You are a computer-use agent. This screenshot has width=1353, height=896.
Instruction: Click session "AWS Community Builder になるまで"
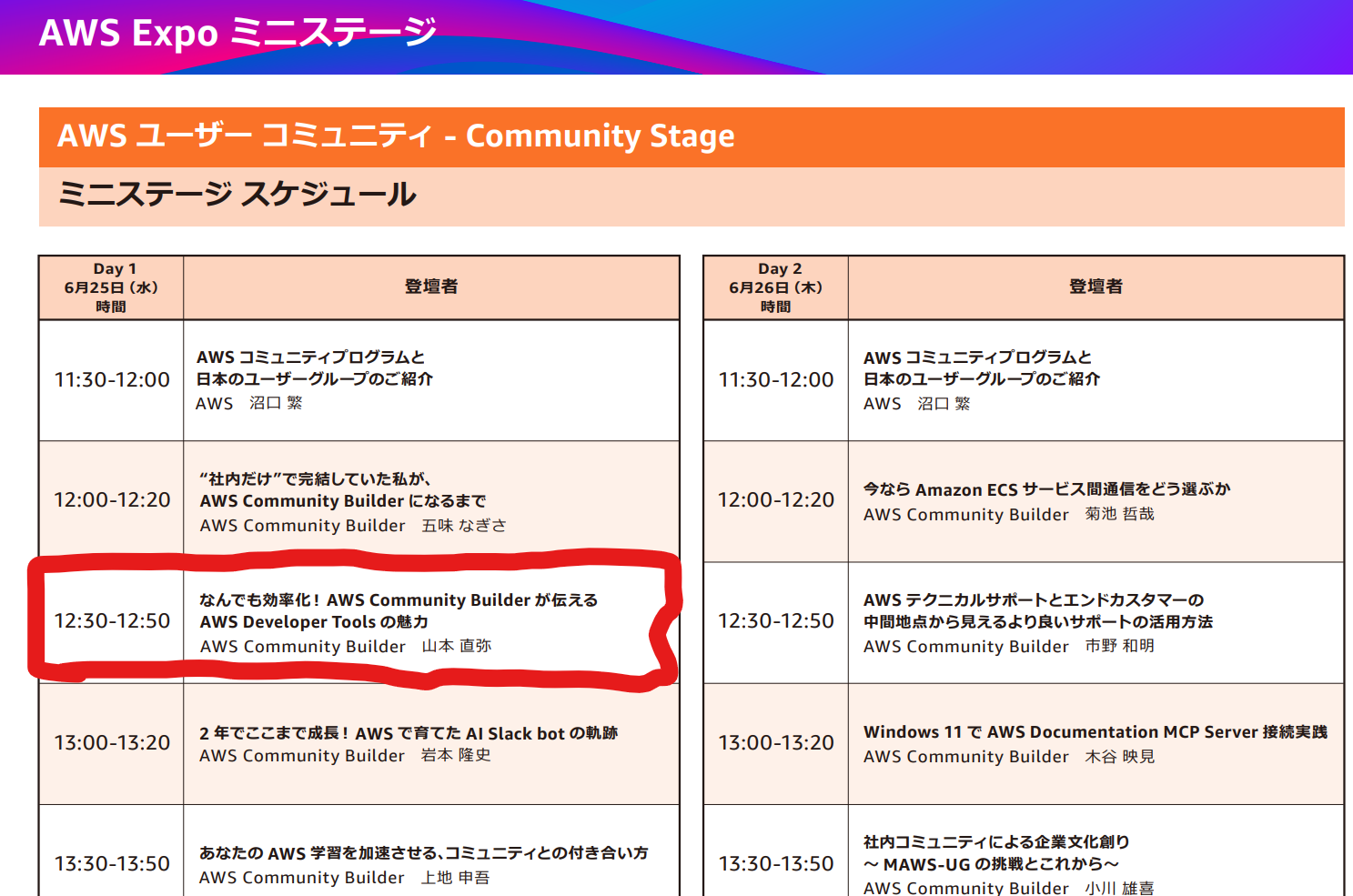click(x=343, y=501)
